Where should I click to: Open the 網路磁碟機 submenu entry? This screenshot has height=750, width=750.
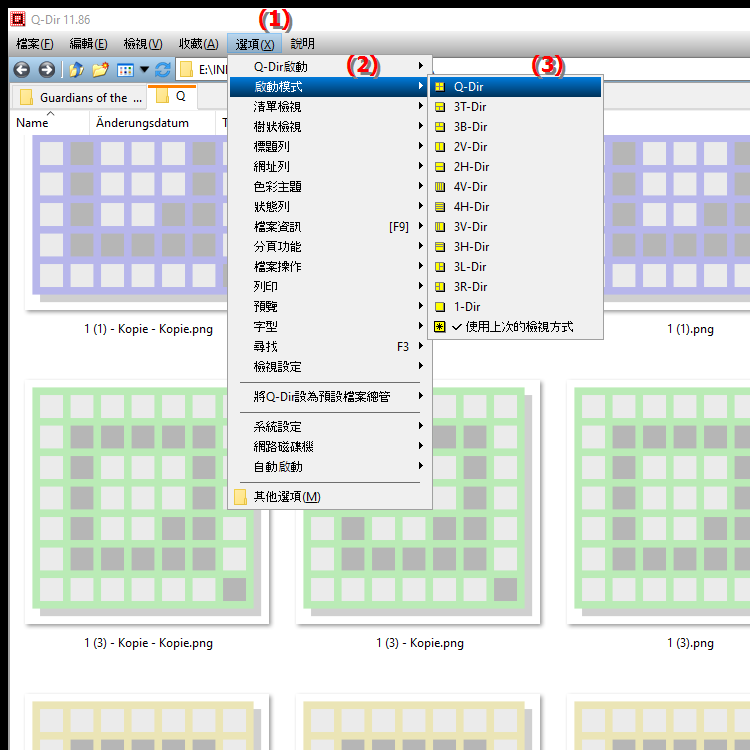point(330,447)
